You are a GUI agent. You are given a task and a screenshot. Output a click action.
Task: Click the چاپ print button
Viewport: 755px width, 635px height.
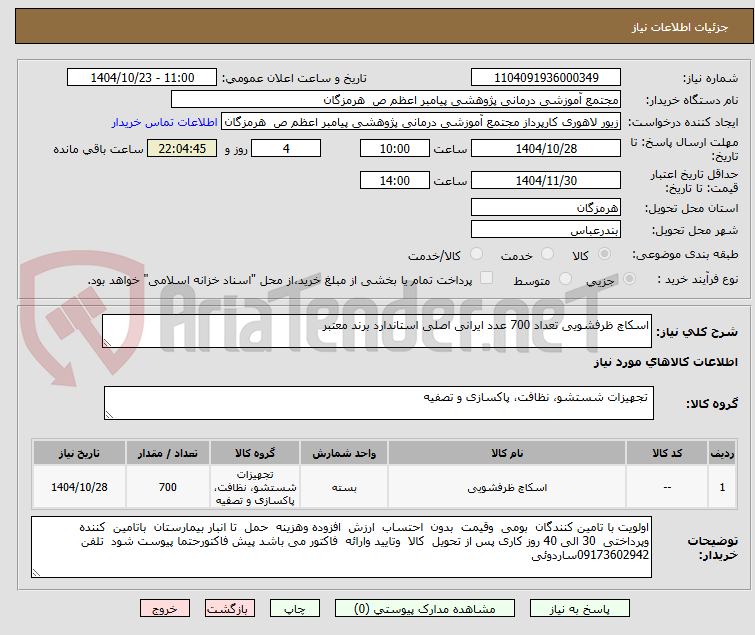coord(294,609)
